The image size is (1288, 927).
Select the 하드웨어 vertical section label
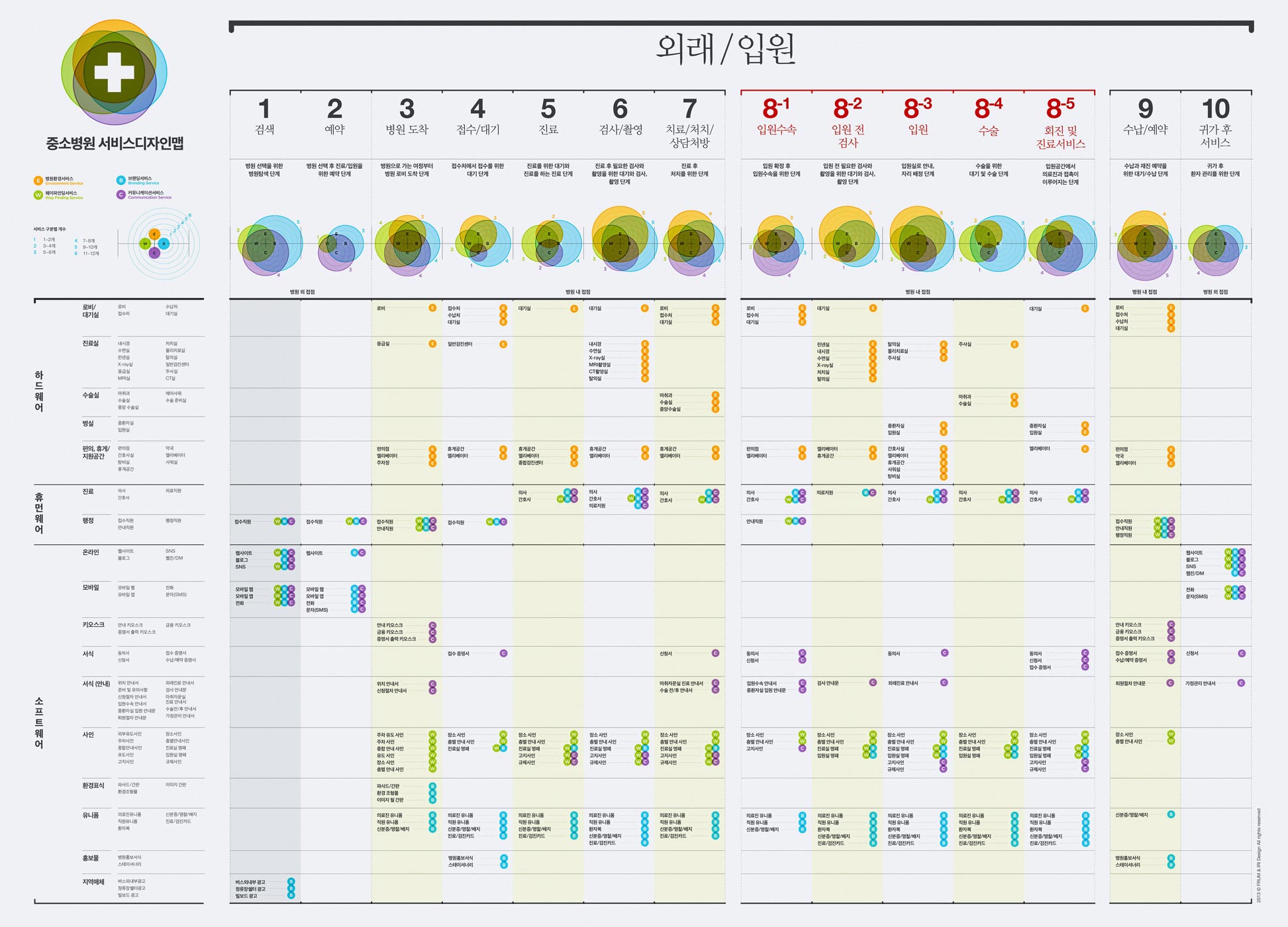click(39, 391)
